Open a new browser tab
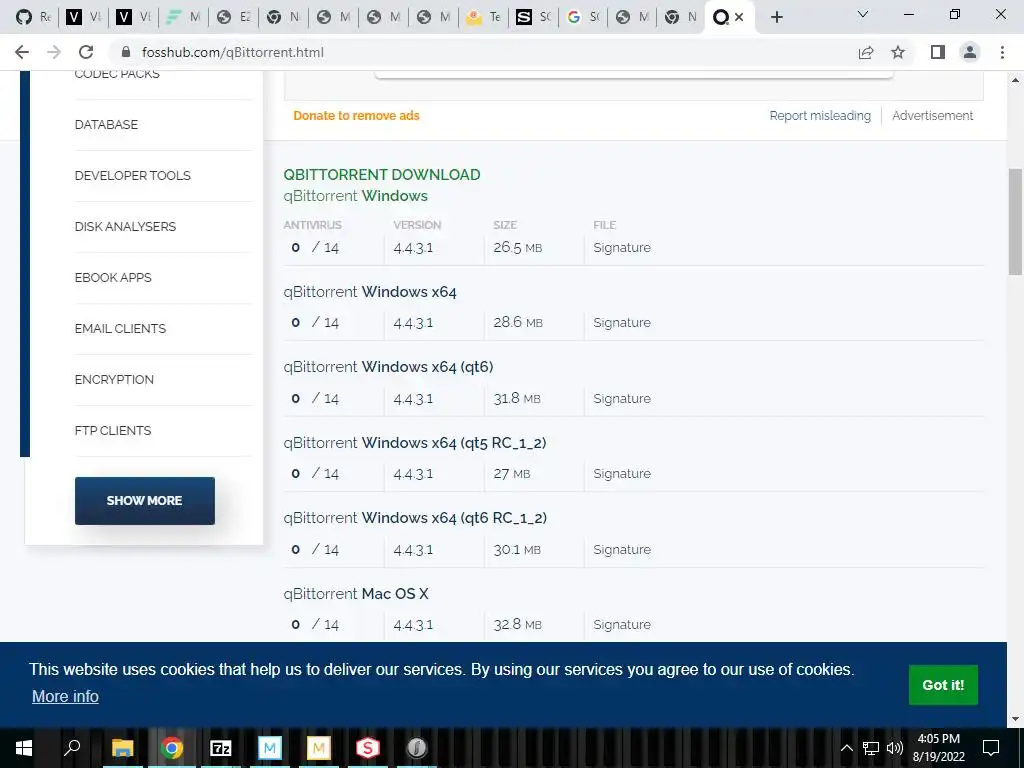 pyautogui.click(x=776, y=17)
